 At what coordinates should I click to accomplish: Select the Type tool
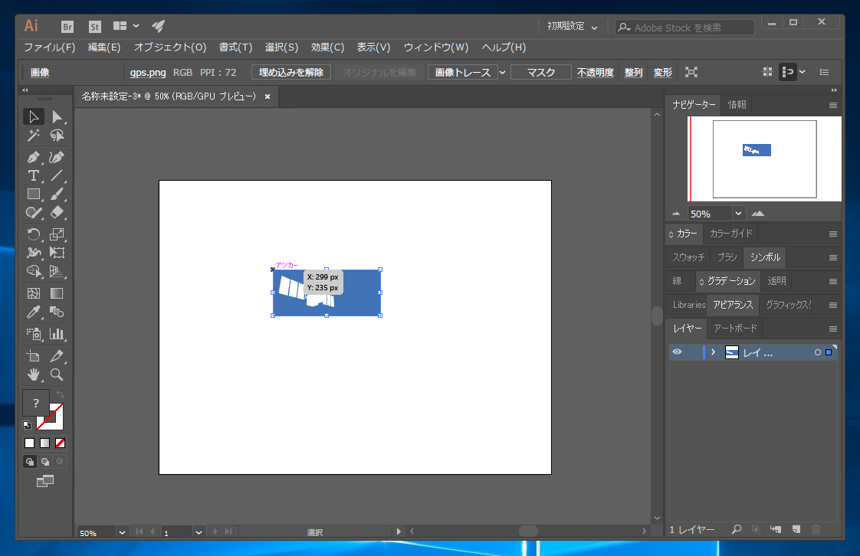point(33,176)
